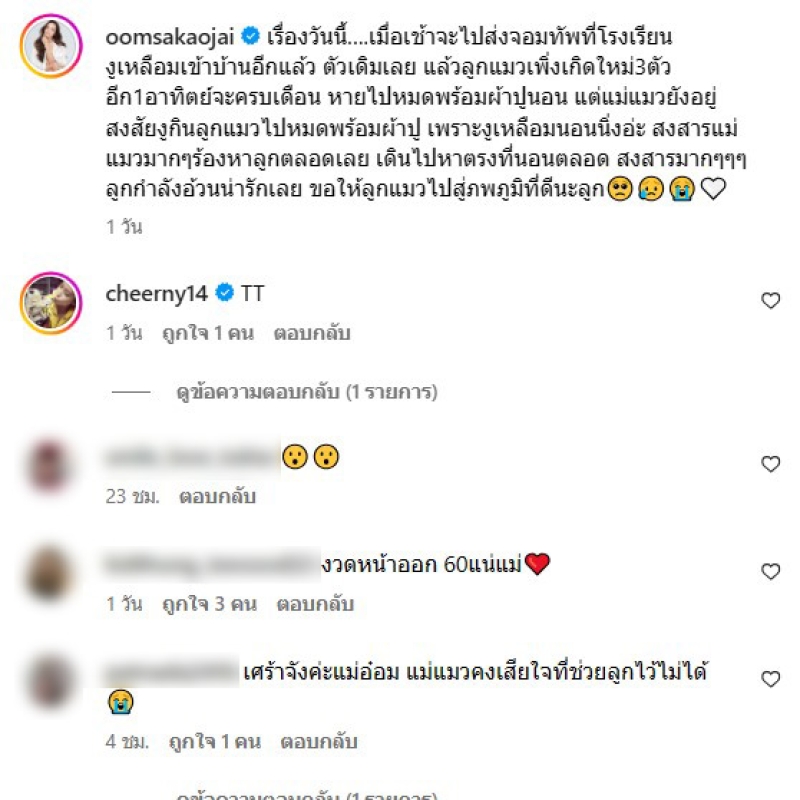Viewport: 800px width, 800px height.
Task: View likes on cheerny14 comment
Action: coord(208,333)
